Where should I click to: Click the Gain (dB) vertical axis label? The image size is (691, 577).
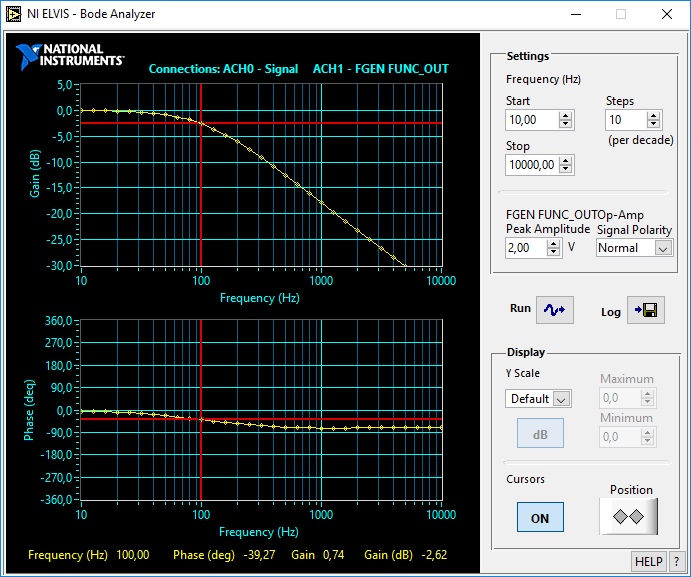tap(35, 173)
